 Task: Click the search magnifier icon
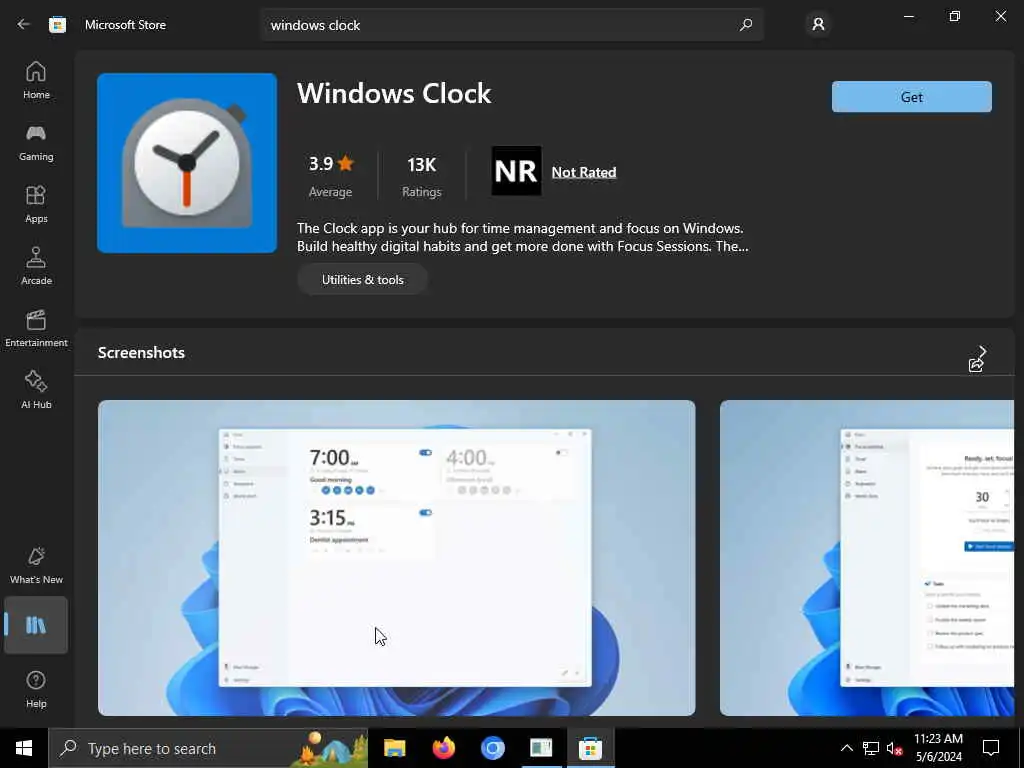[745, 25]
